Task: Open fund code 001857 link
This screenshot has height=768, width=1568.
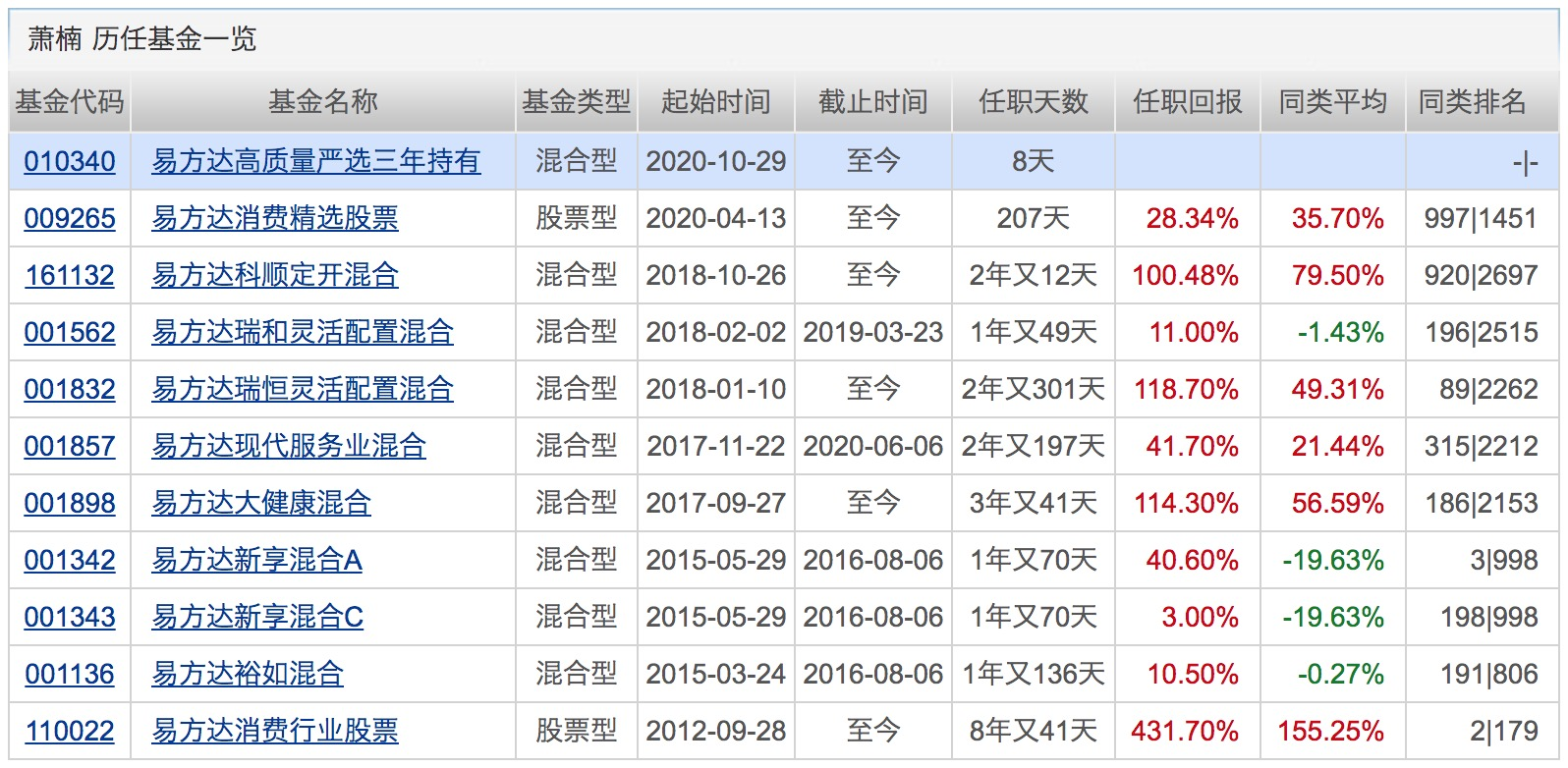Action: (x=70, y=446)
